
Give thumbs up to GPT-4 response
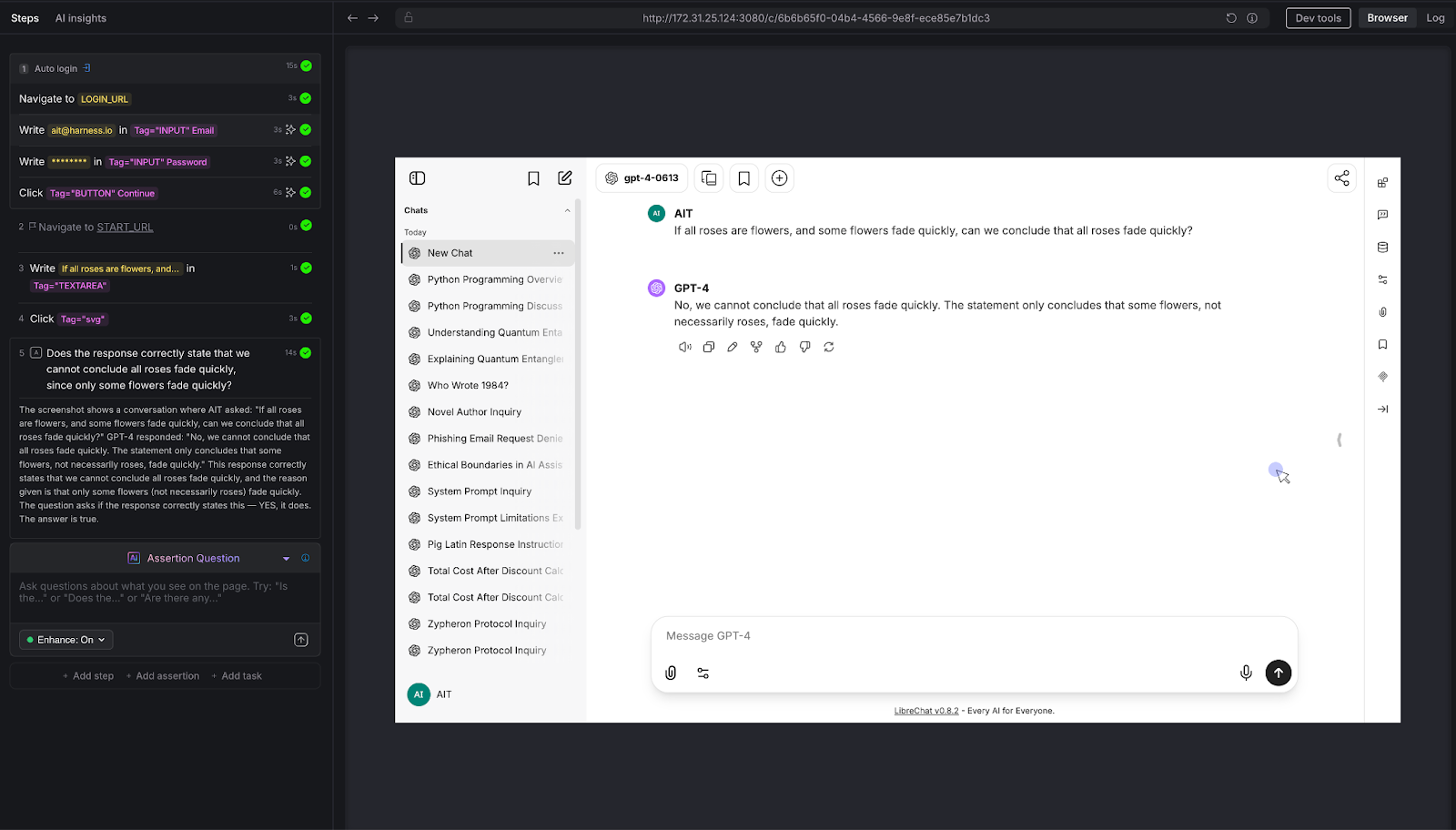781,347
